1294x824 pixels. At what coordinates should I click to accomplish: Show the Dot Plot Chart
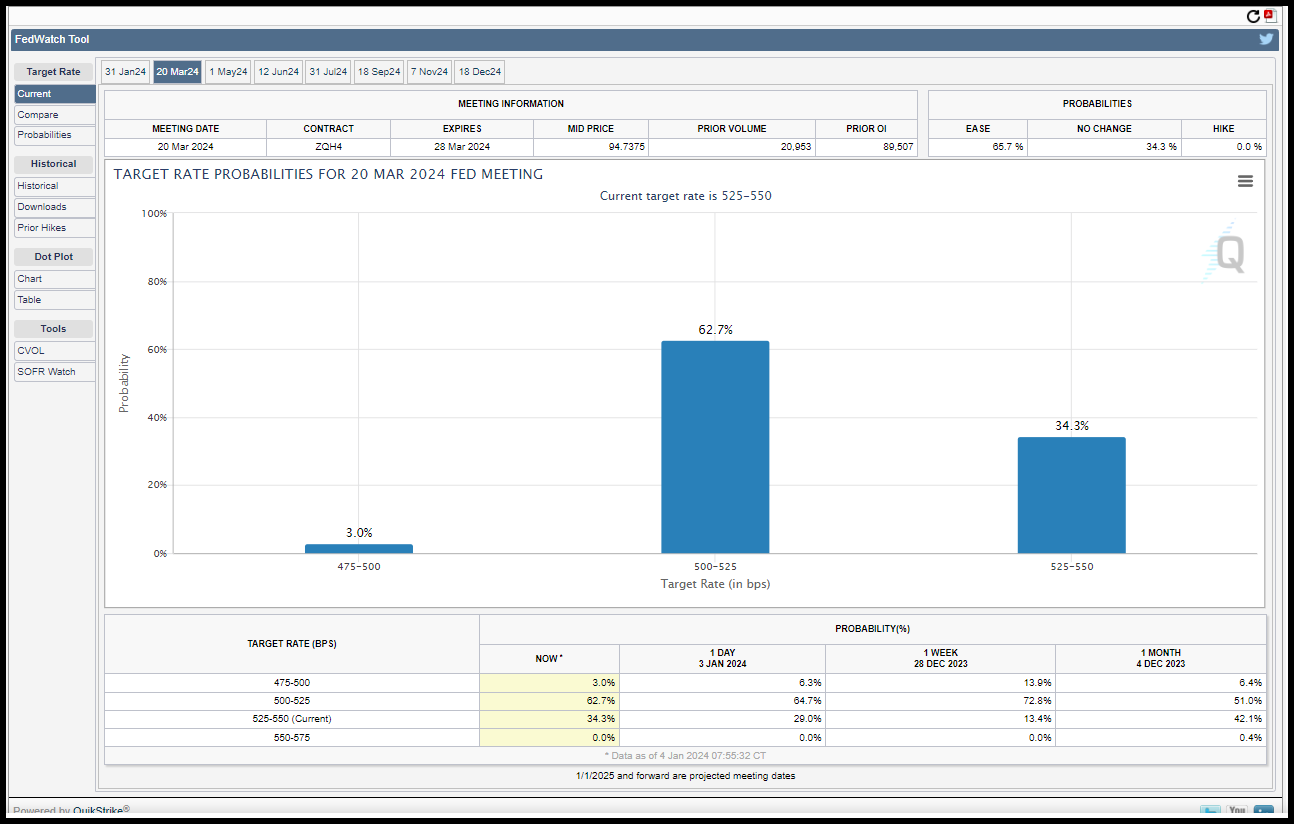coord(55,279)
